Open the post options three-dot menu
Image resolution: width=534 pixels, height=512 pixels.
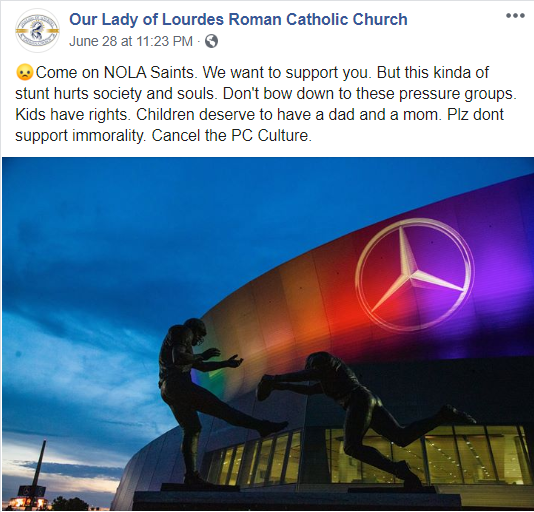[x=515, y=16]
